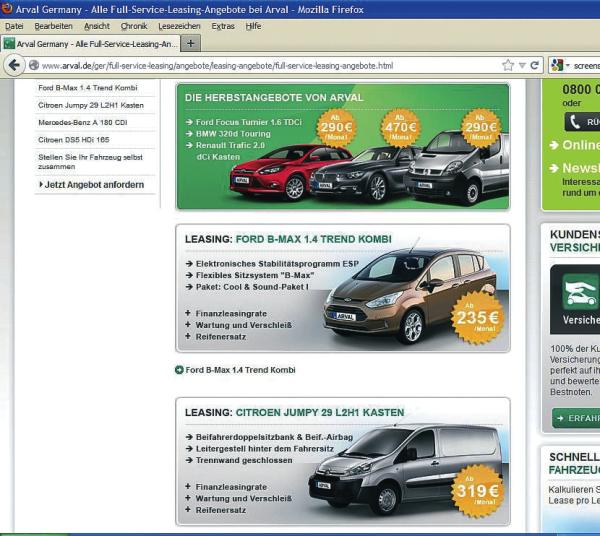
Task: Click the Ford Focus Turnier 1.6 TDCi item
Action: pos(249,122)
